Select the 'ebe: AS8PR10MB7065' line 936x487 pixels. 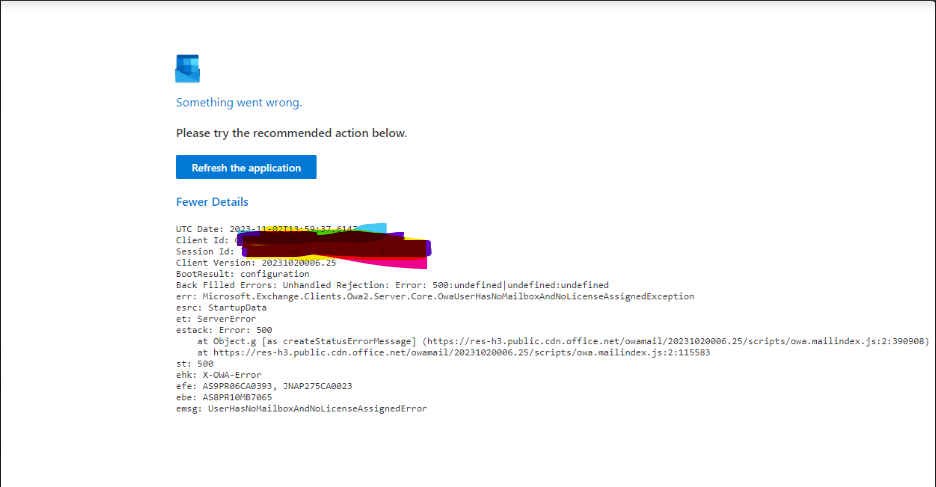pyautogui.click(x=224, y=397)
